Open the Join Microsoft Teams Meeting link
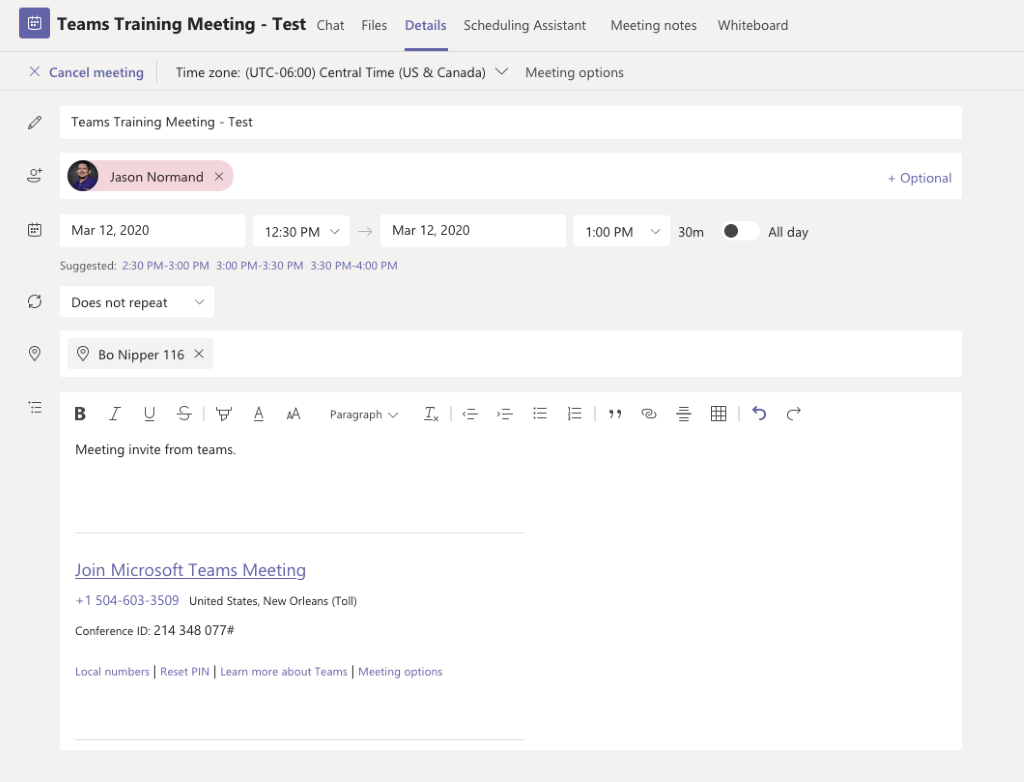This screenshot has height=782, width=1024. pos(191,570)
